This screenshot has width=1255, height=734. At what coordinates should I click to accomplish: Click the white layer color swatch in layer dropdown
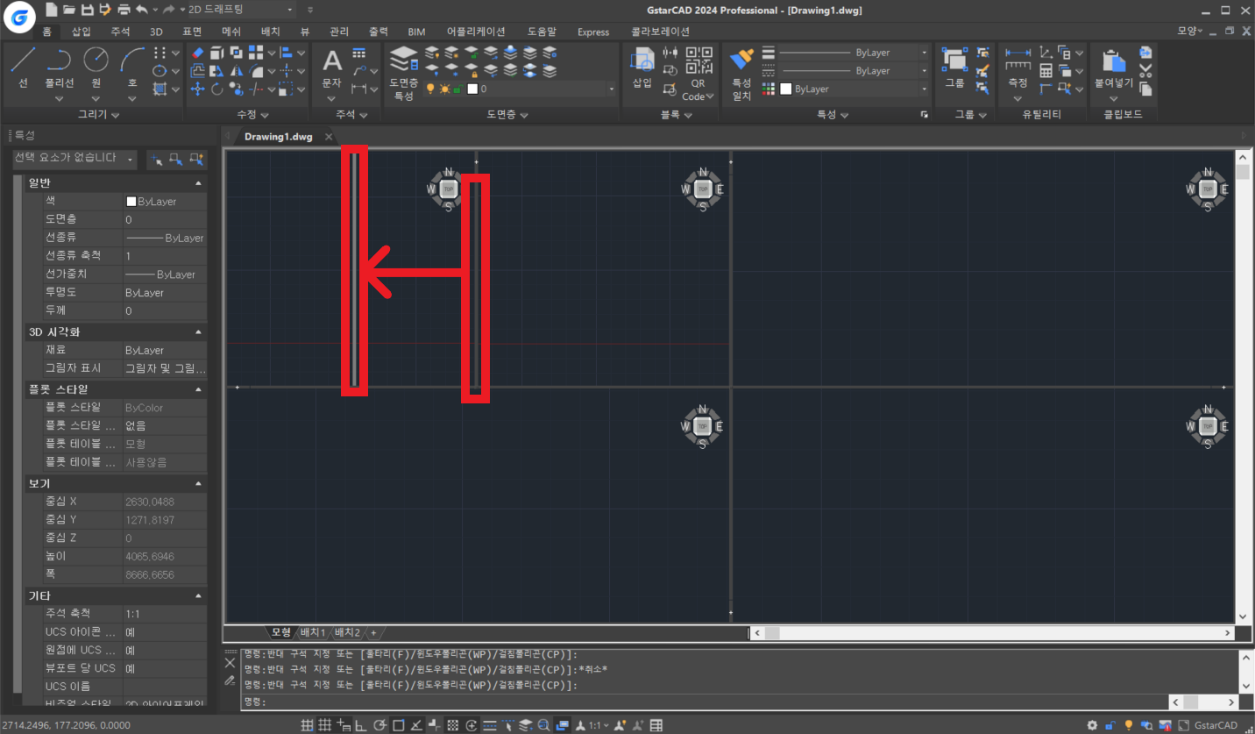point(472,89)
